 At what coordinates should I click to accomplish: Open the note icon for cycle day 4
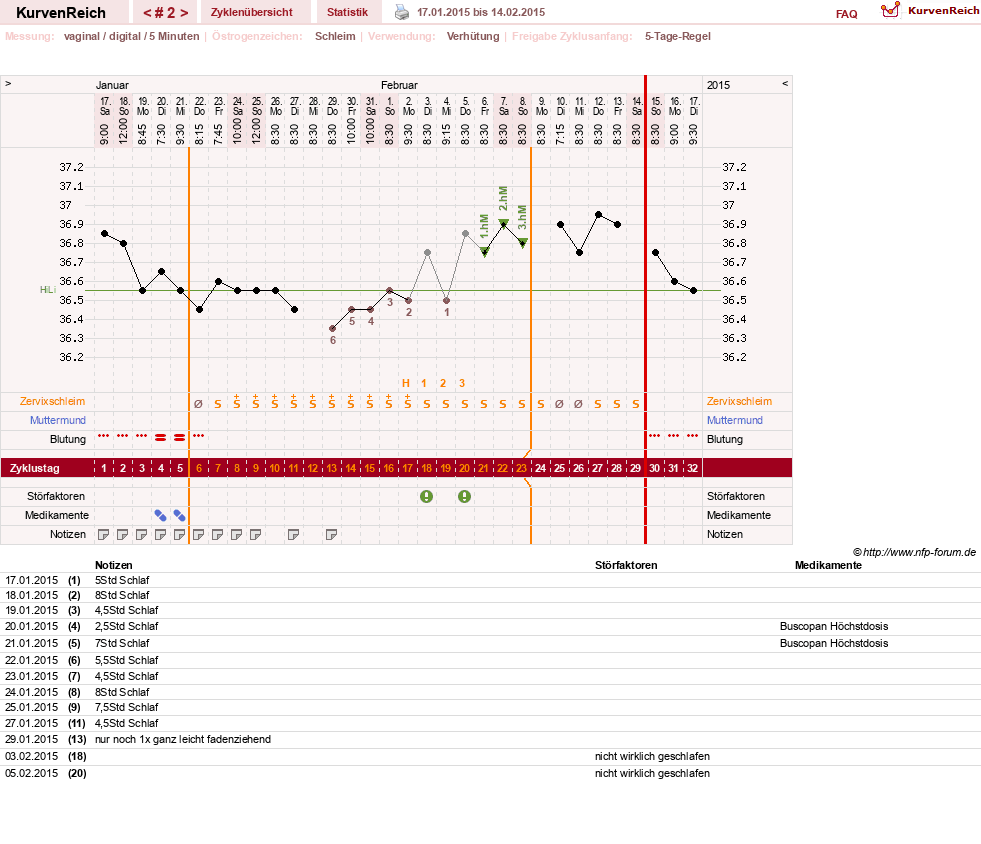[161, 534]
